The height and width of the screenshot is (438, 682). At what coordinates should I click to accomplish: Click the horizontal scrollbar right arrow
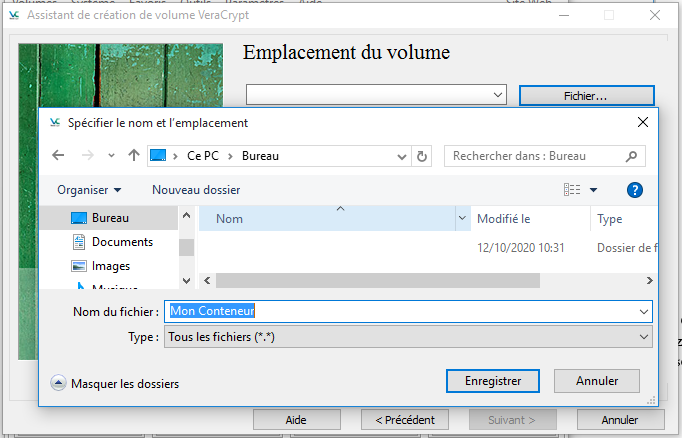[x=649, y=281]
